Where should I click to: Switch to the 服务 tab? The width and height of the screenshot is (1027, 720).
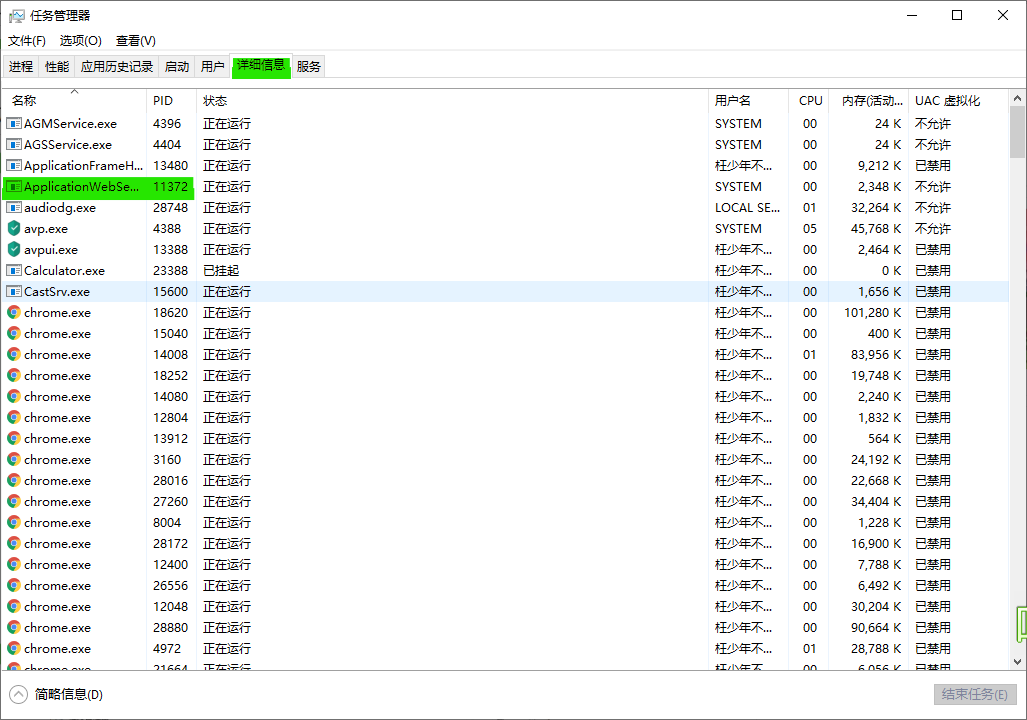[x=308, y=66]
